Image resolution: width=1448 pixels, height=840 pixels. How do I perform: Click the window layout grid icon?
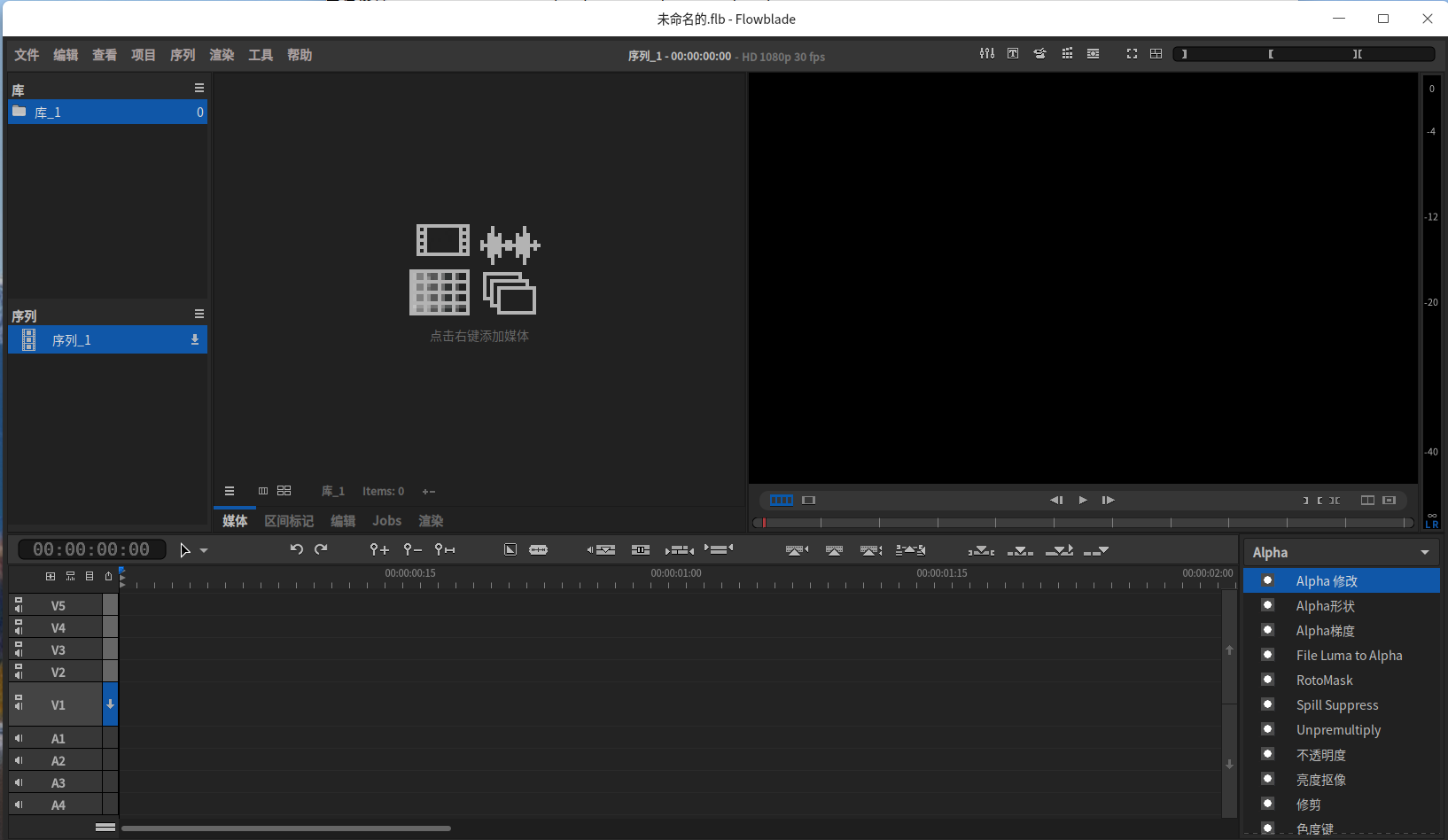tap(1156, 54)
